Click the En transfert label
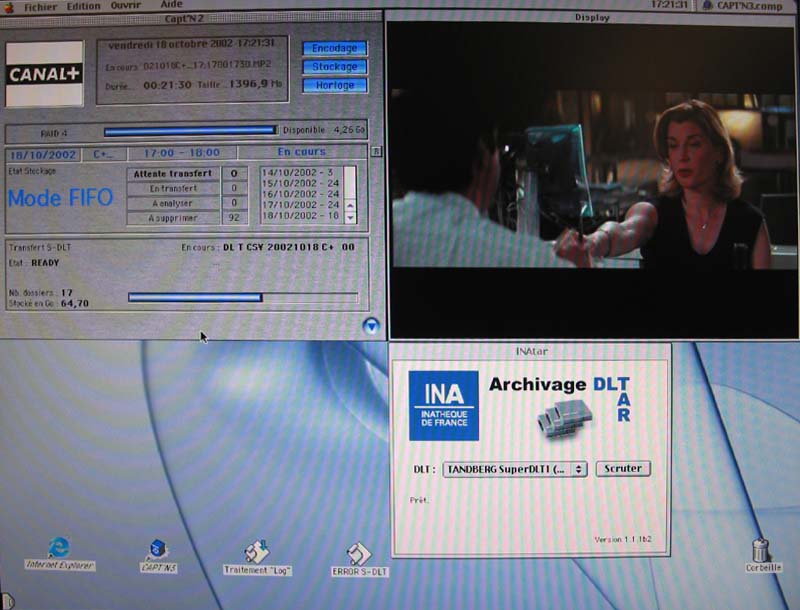The height and width of the screenshot is (610, 800). [x=173, y=189]
